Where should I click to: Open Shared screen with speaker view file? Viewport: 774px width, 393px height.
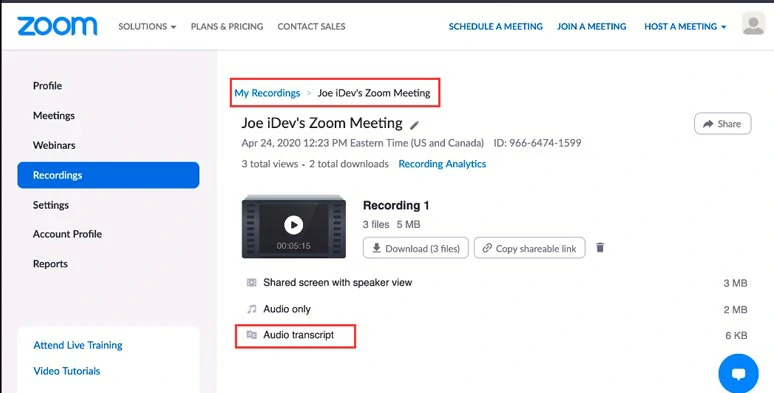(x=338, y=282)
